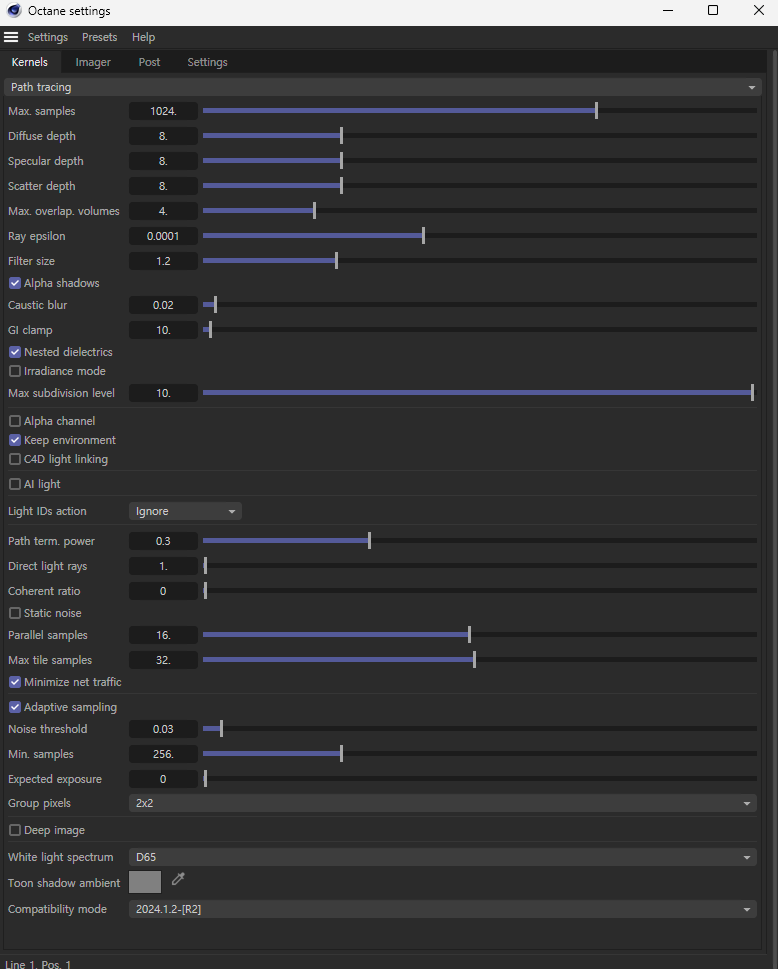Click the Ray epsilon slider
The width and height of the screenshot is (778, 969).
pos(480,235)
